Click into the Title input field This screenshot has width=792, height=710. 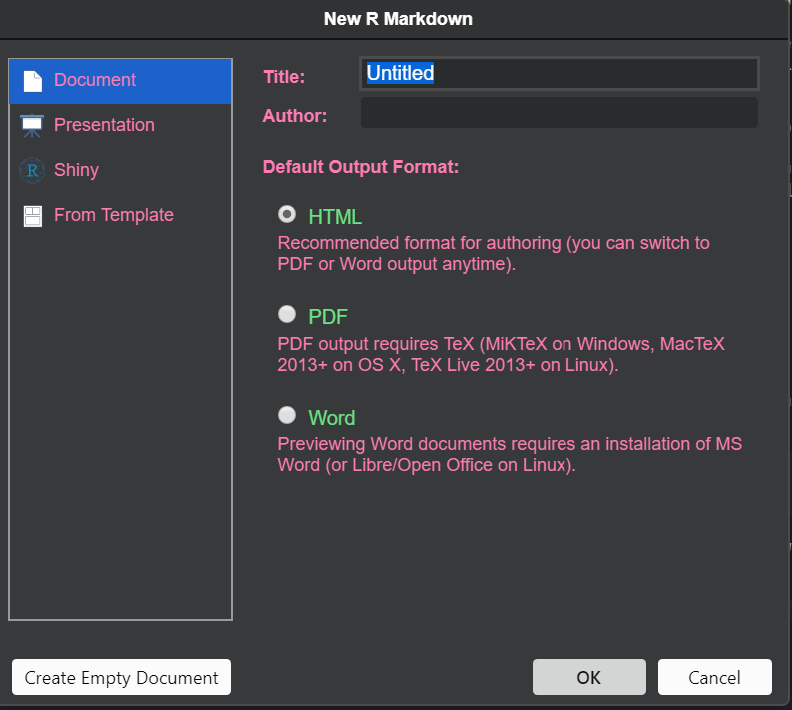(x=559, y=74)
